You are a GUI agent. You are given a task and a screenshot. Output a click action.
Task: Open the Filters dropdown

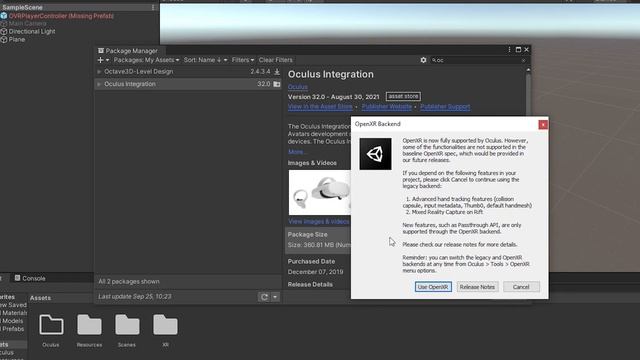(x=242, y=60)
